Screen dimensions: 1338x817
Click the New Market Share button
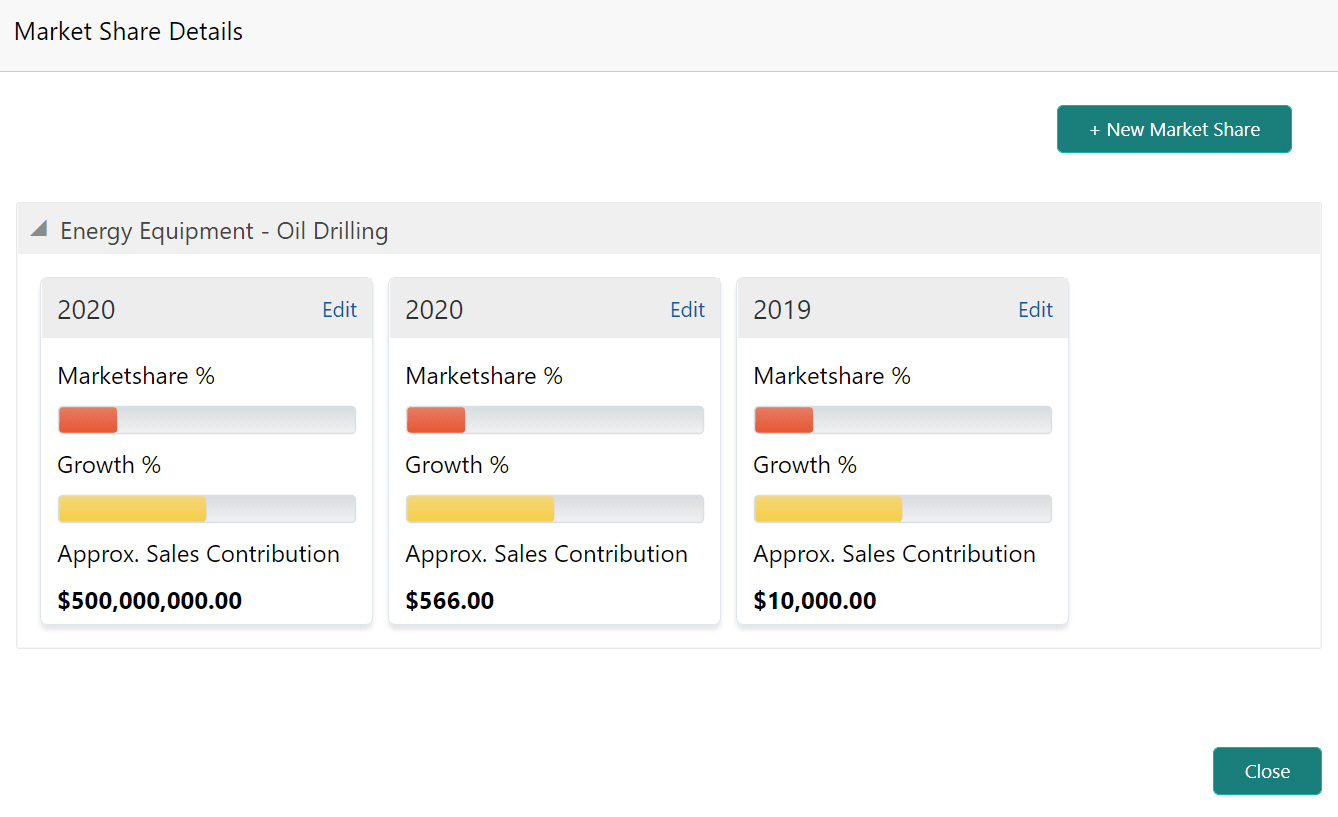[1174, 129]
